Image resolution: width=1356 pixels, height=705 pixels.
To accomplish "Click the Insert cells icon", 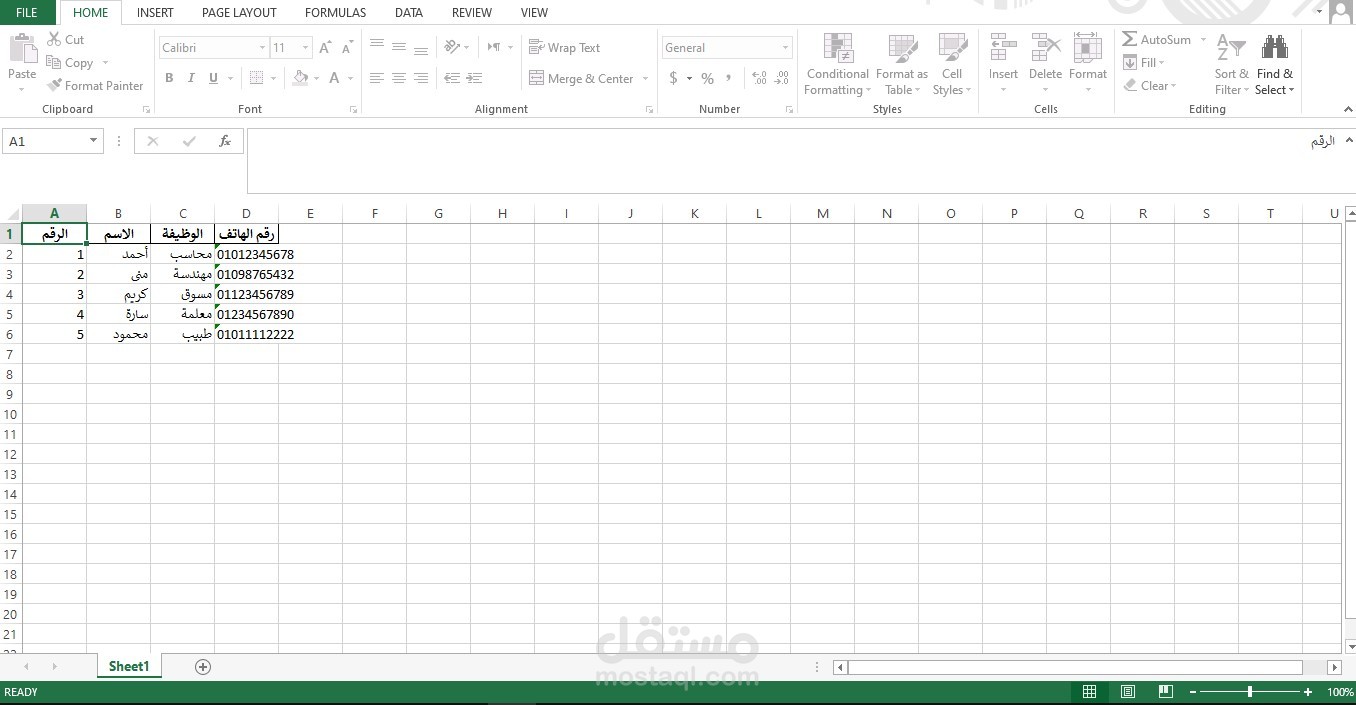I will (x=1003, y=48).
